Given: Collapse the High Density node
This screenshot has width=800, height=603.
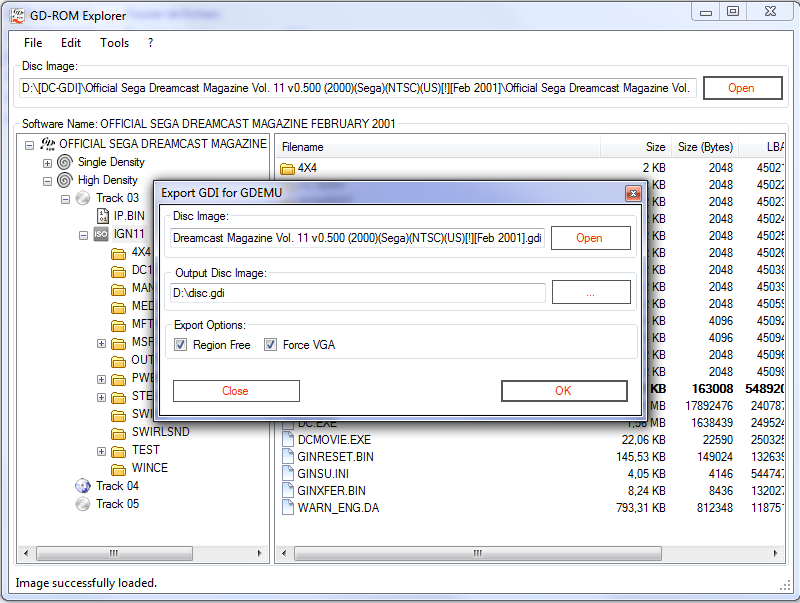Looking at the screenshot, I should (47, 181).
